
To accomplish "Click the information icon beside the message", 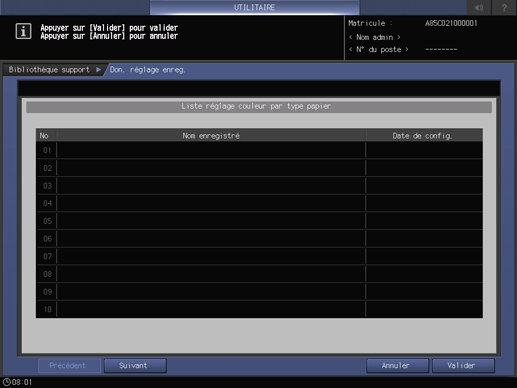I will (23, 31).
